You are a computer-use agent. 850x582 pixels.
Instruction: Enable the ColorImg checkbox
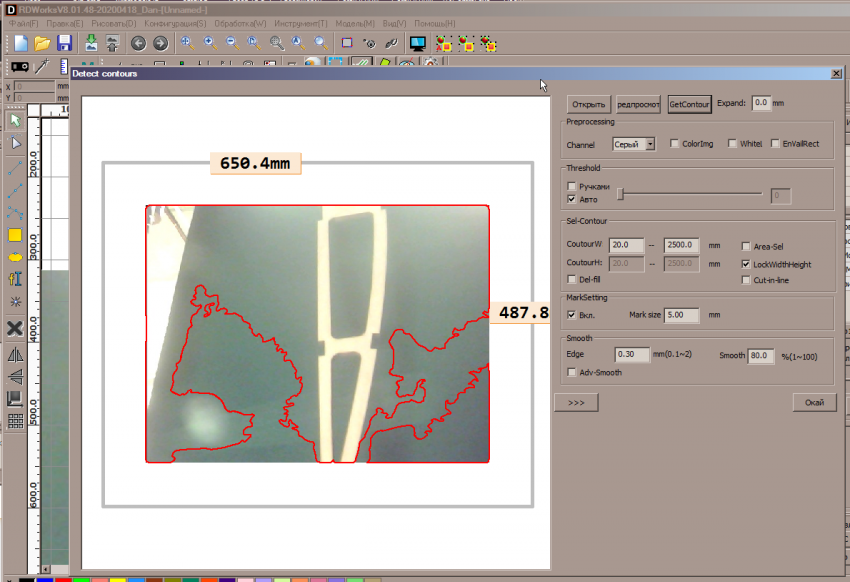click(674, 144)
